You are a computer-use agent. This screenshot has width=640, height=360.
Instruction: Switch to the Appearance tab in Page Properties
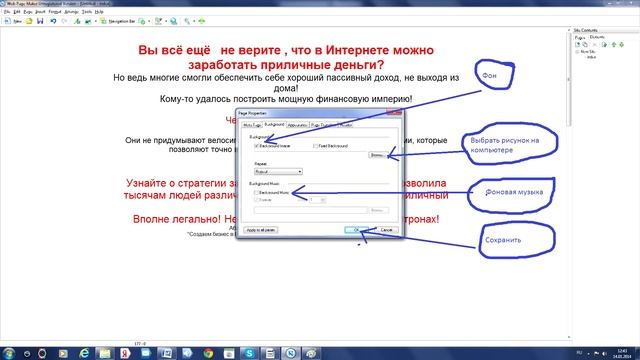298,125
